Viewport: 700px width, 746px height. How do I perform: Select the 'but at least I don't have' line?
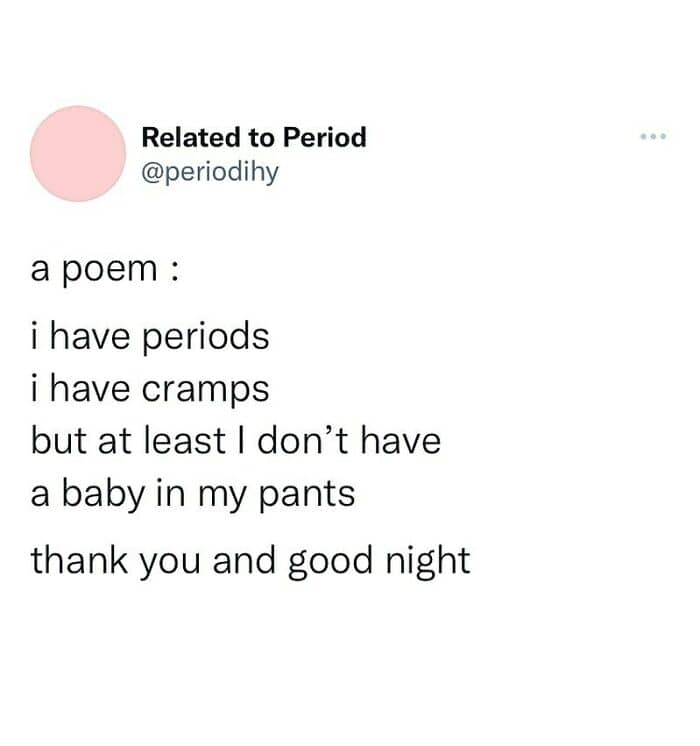tap(236, 440)
